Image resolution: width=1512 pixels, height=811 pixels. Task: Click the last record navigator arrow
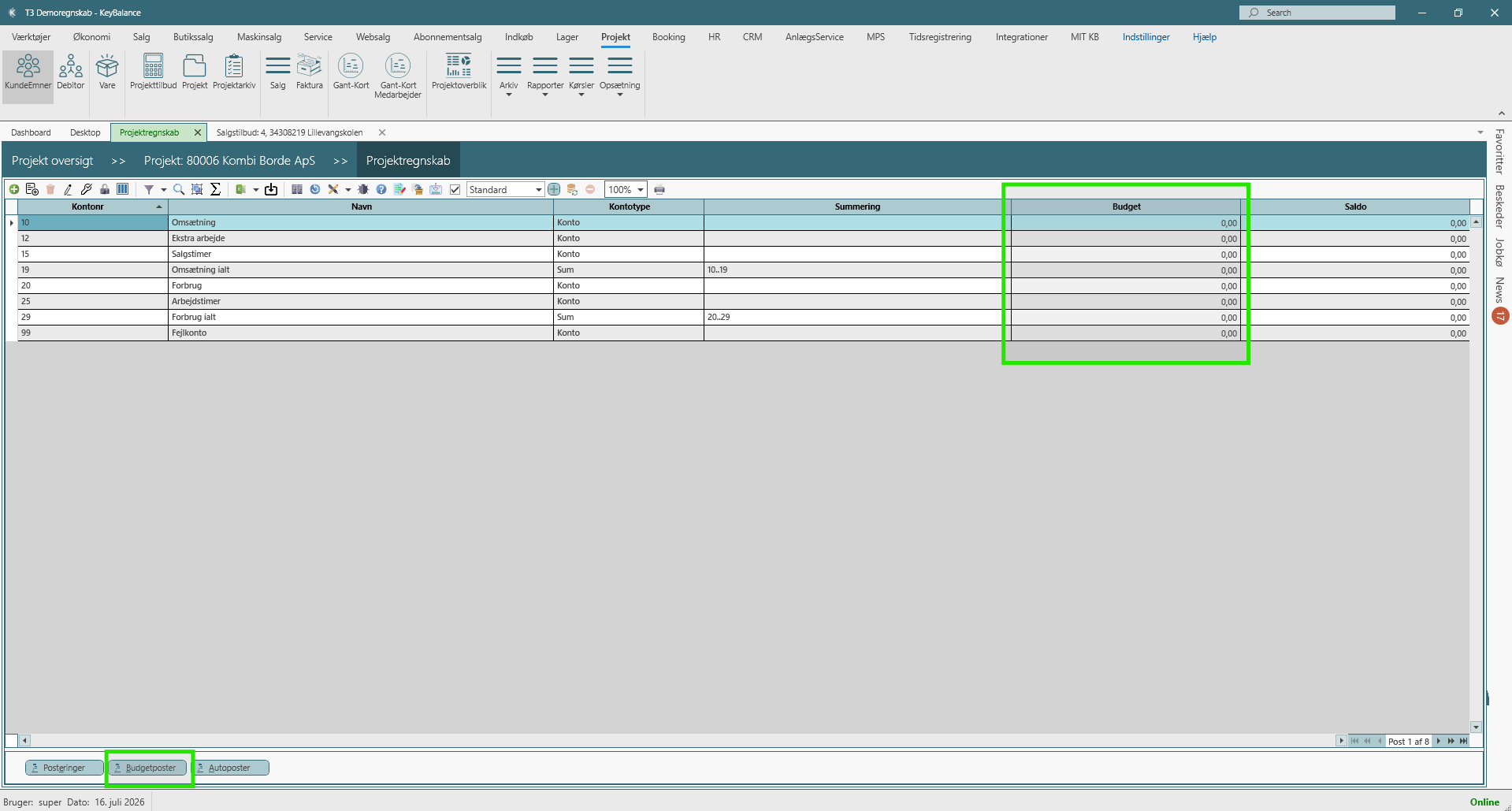(x=1463, y=741)
